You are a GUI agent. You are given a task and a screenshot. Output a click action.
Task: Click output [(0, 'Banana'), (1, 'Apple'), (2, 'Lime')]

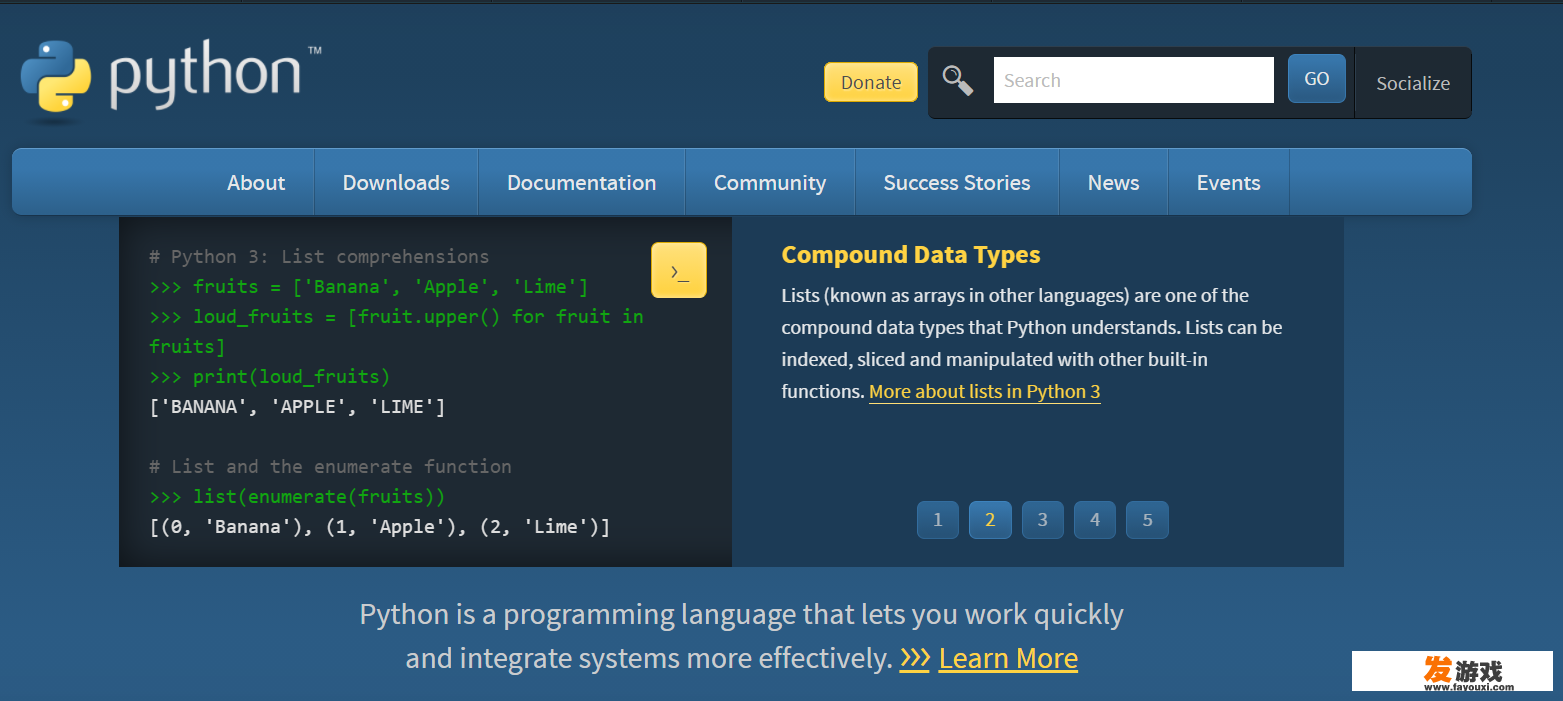[380, 526]
